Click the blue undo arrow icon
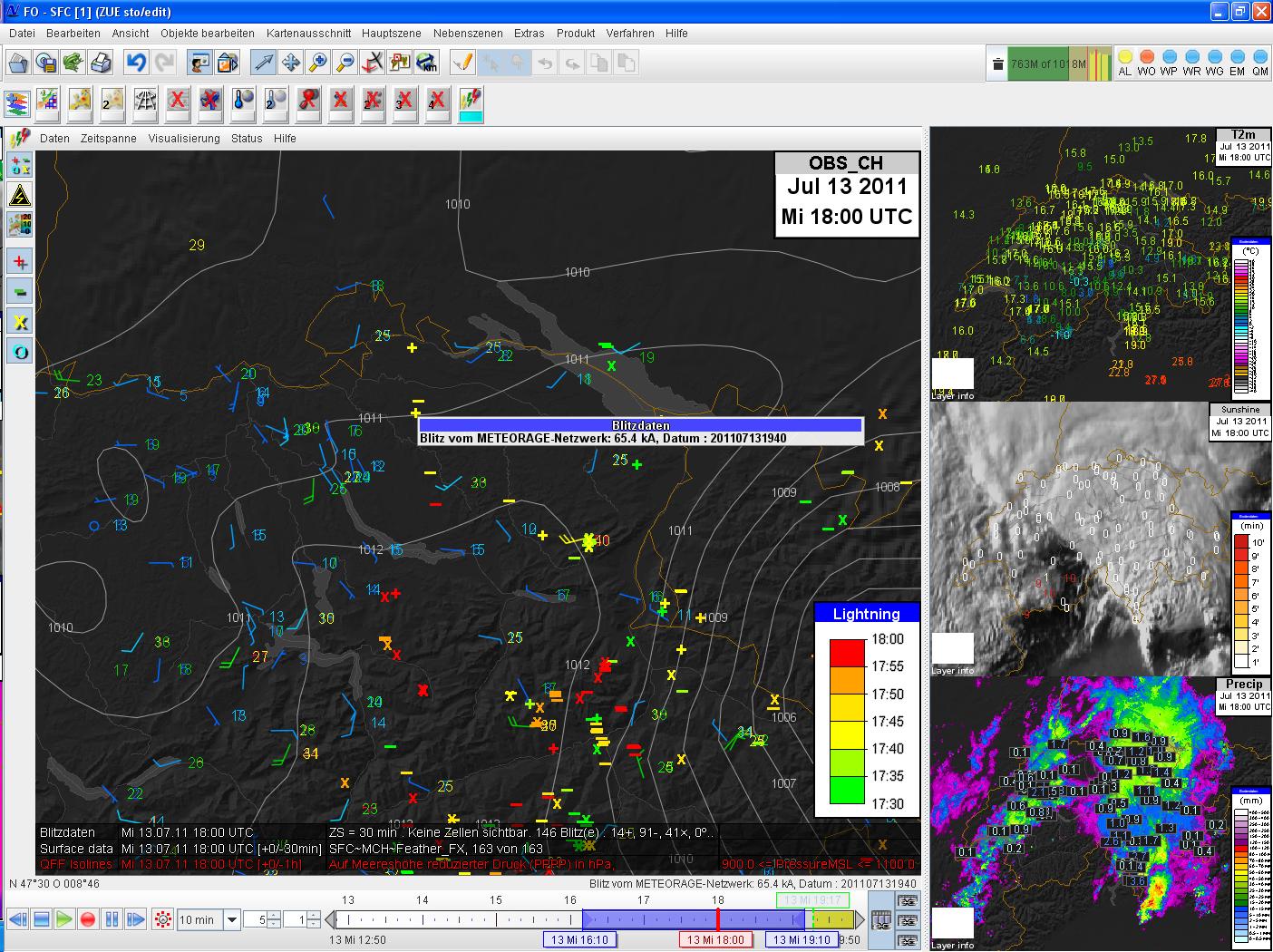 click(x=136, y=63)
